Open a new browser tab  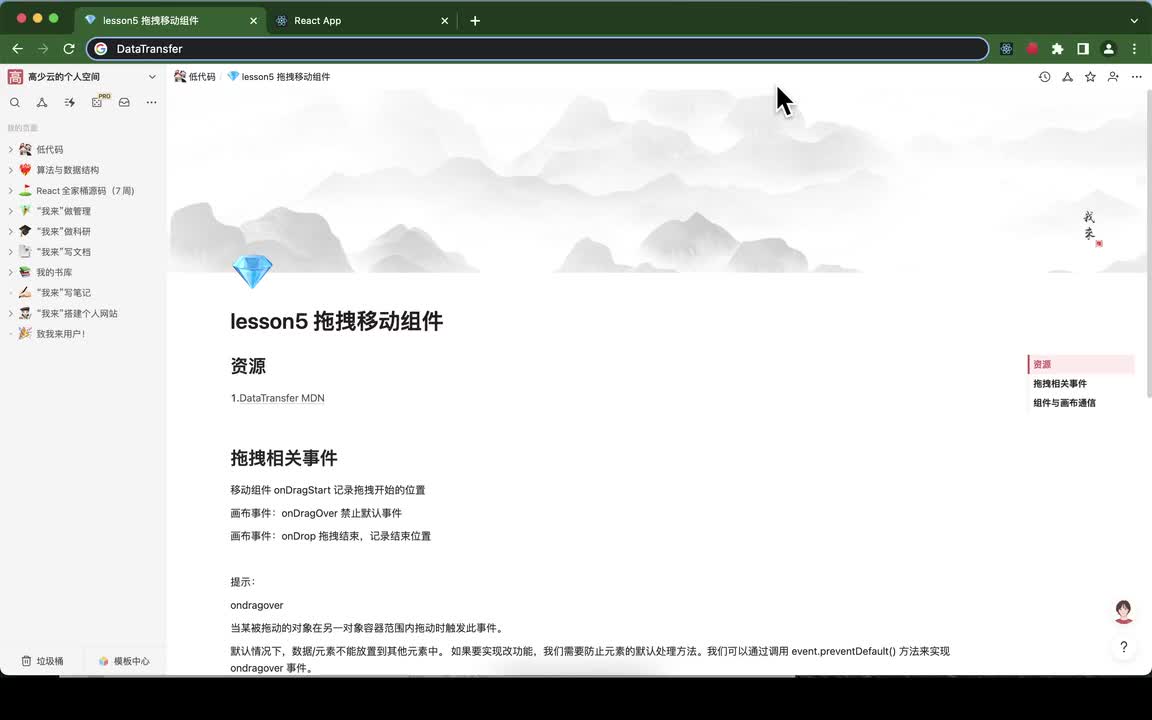pyautogui.click(x=475, y=21)
